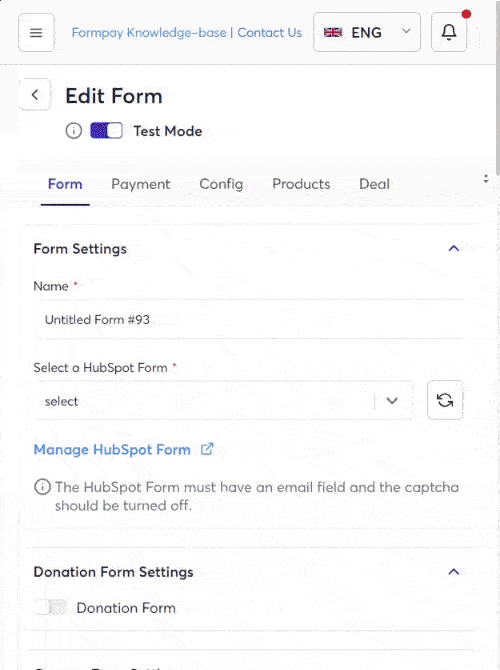
Task: Click the Edit Form heading
Action: [114, 96]
